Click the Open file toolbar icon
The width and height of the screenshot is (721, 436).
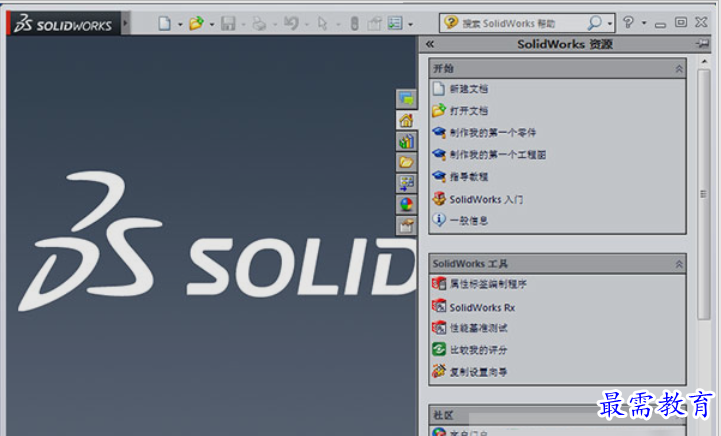pyautogui.click(x=196, y=23)
